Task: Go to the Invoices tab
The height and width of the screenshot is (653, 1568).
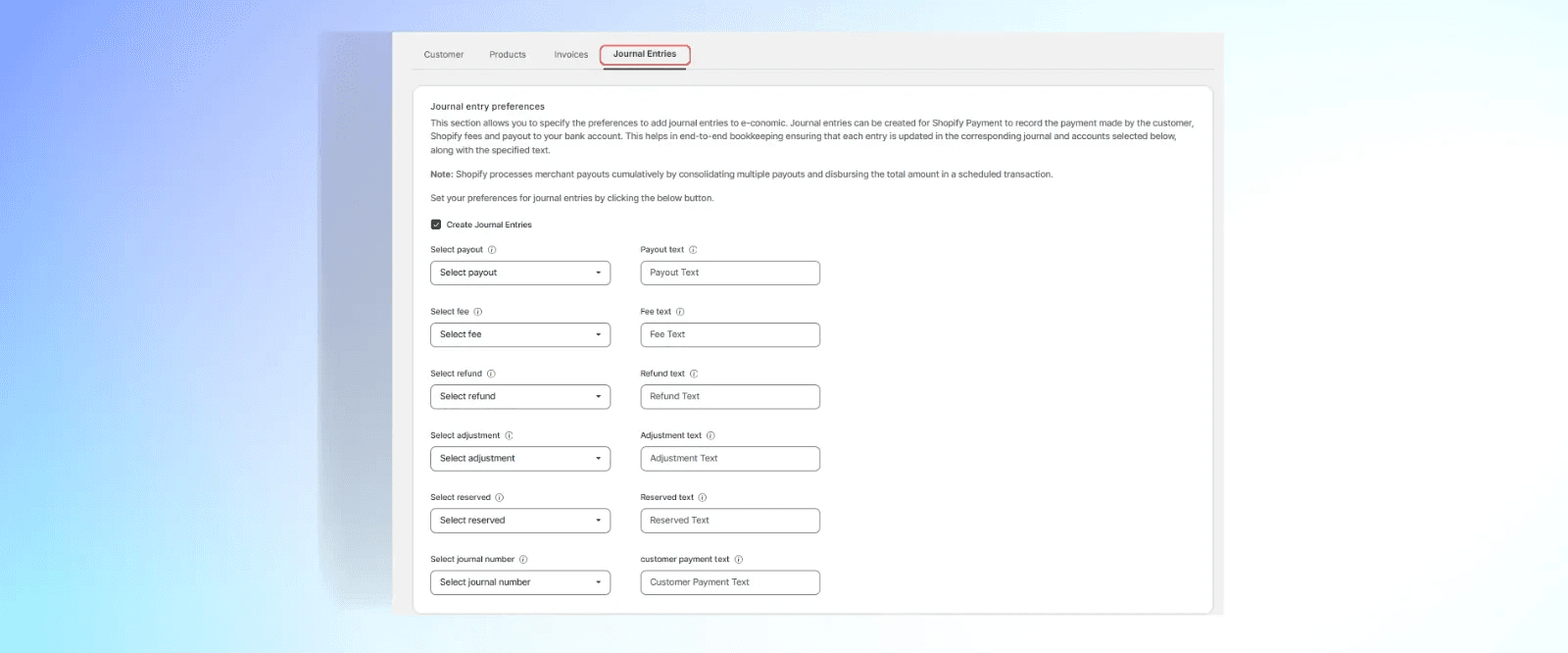Action: click(x=571, y=55)
